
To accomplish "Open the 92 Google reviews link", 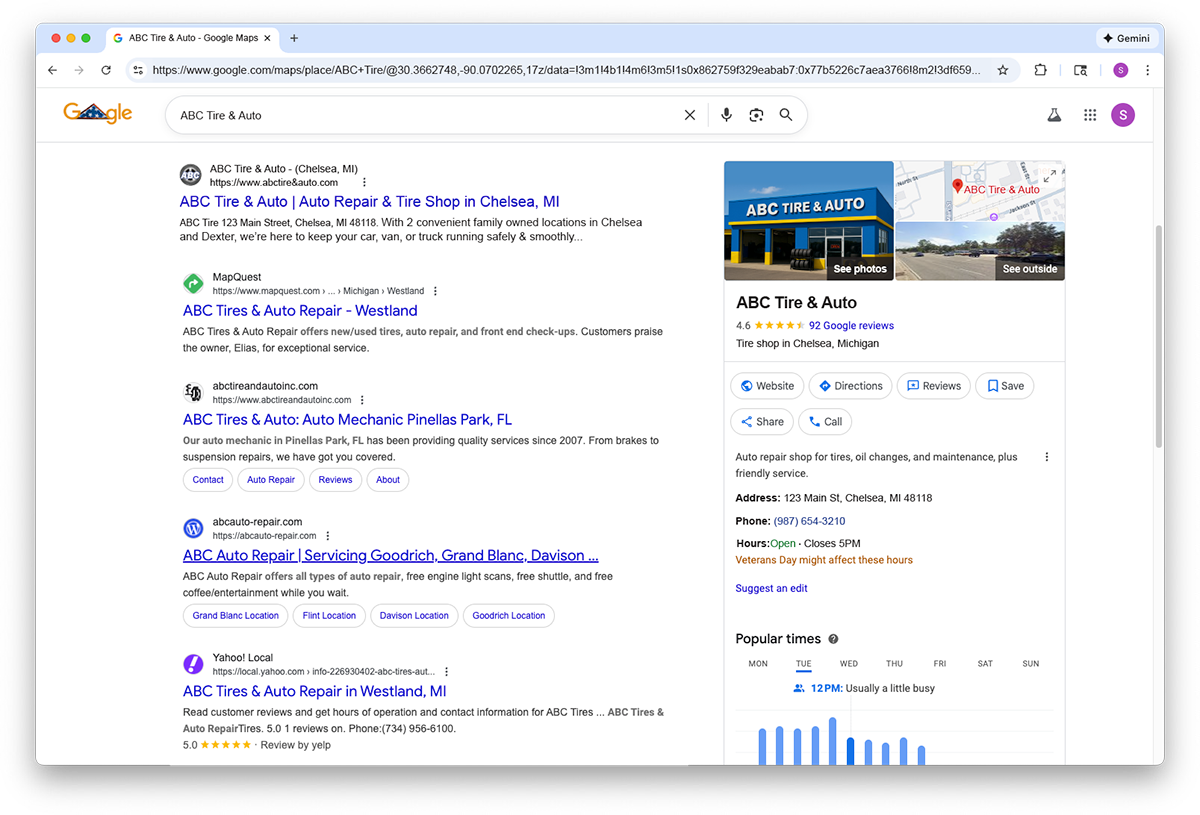I will [x=851, y=325].
